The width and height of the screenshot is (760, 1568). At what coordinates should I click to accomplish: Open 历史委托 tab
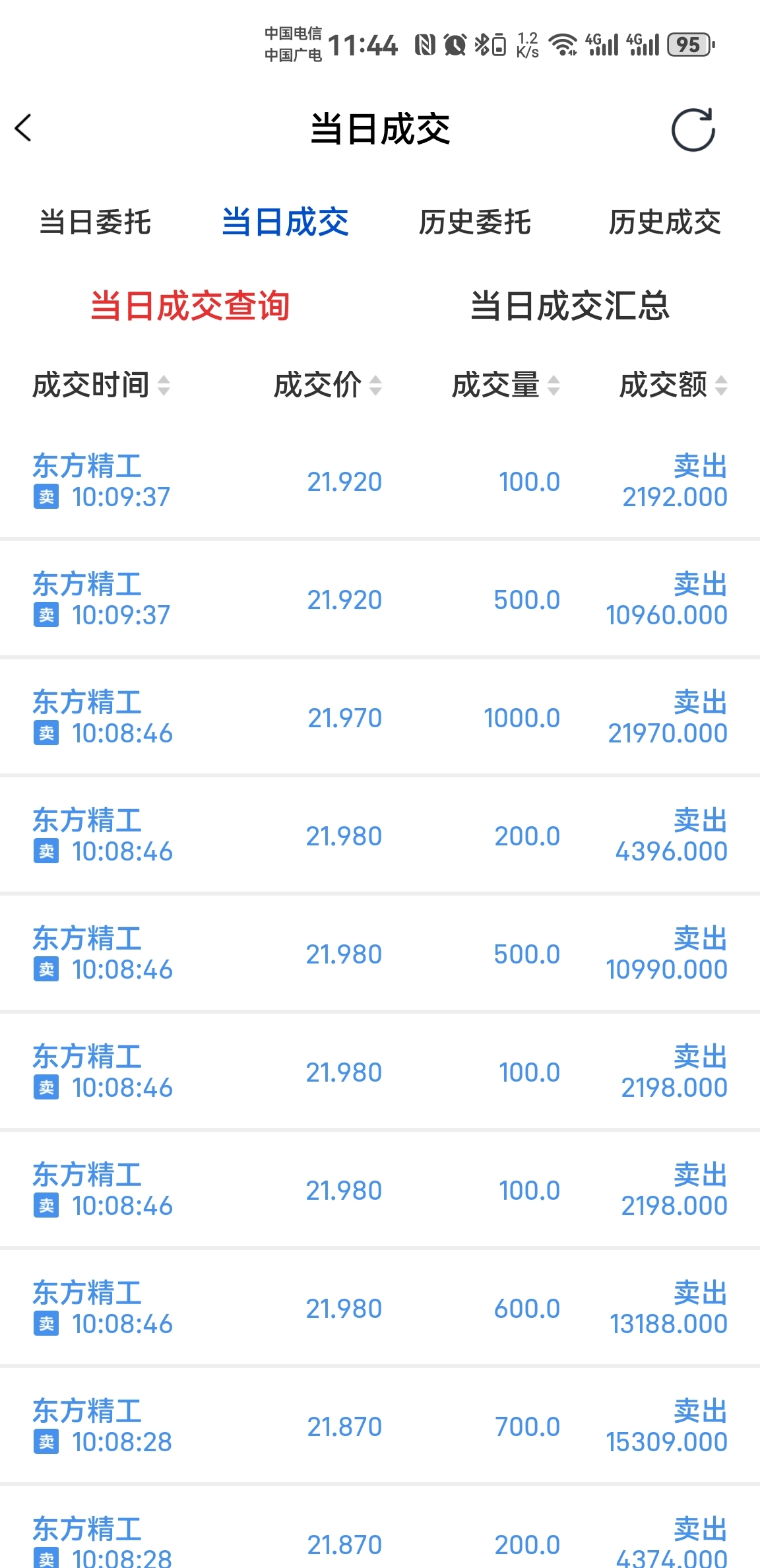tap(475, 222)
